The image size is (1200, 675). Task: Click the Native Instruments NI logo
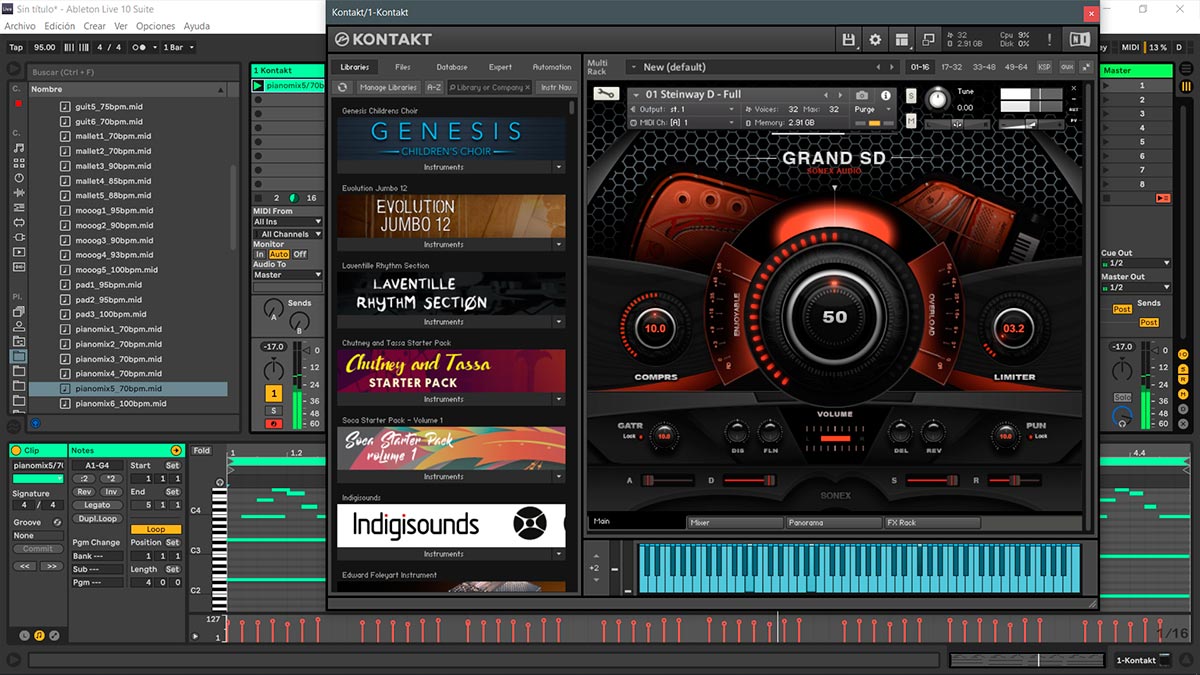[1079, 40]
